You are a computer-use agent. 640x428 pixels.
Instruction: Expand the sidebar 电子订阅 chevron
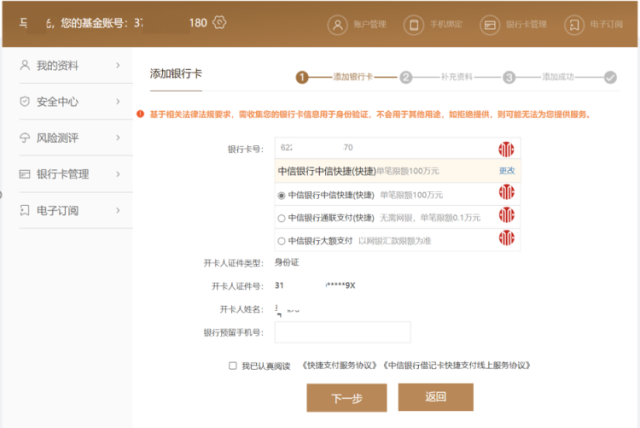pyautogui.click(x=118, y=210)
